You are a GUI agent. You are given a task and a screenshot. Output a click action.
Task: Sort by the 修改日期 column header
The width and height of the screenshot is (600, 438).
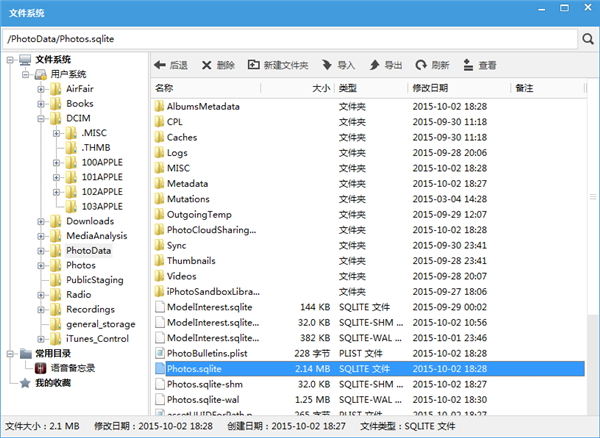[x=459, y=88]
